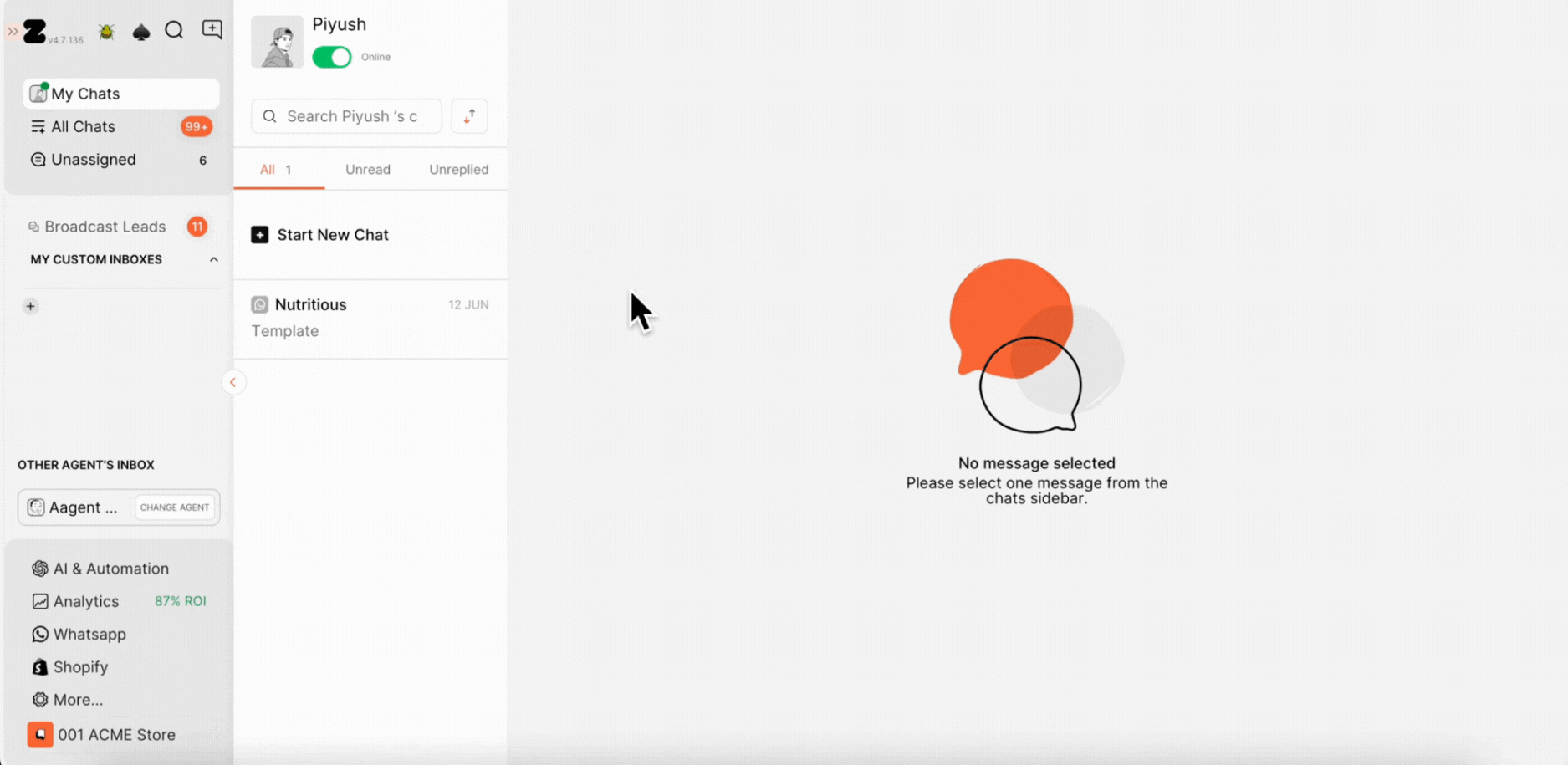
Task: Click the ACME Store orange icon
Action: [x=40, y=735]
